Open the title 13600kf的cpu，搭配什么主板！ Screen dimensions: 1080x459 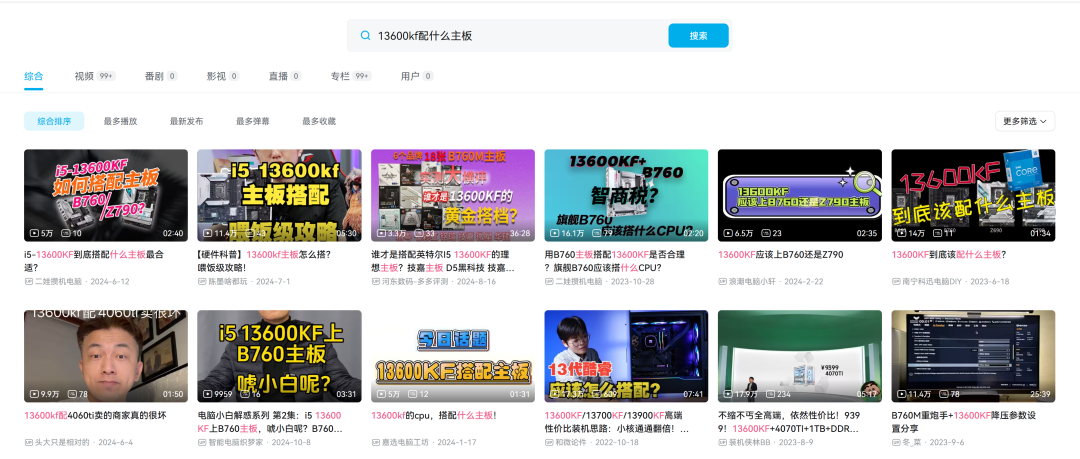pyautogui.click(x=434, y=416)
